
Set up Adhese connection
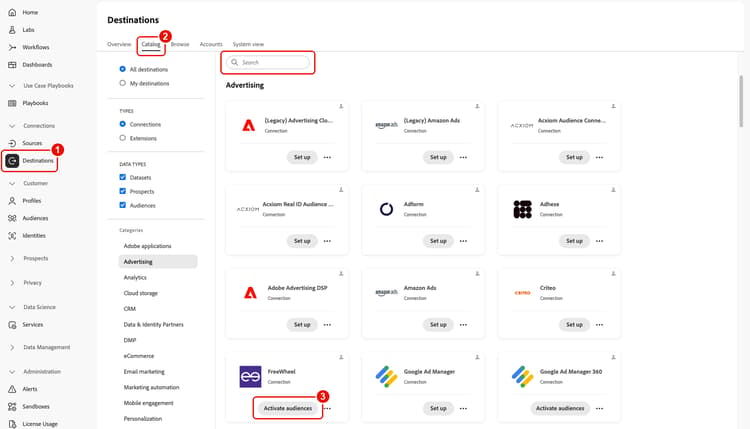[x=574, y=241]
